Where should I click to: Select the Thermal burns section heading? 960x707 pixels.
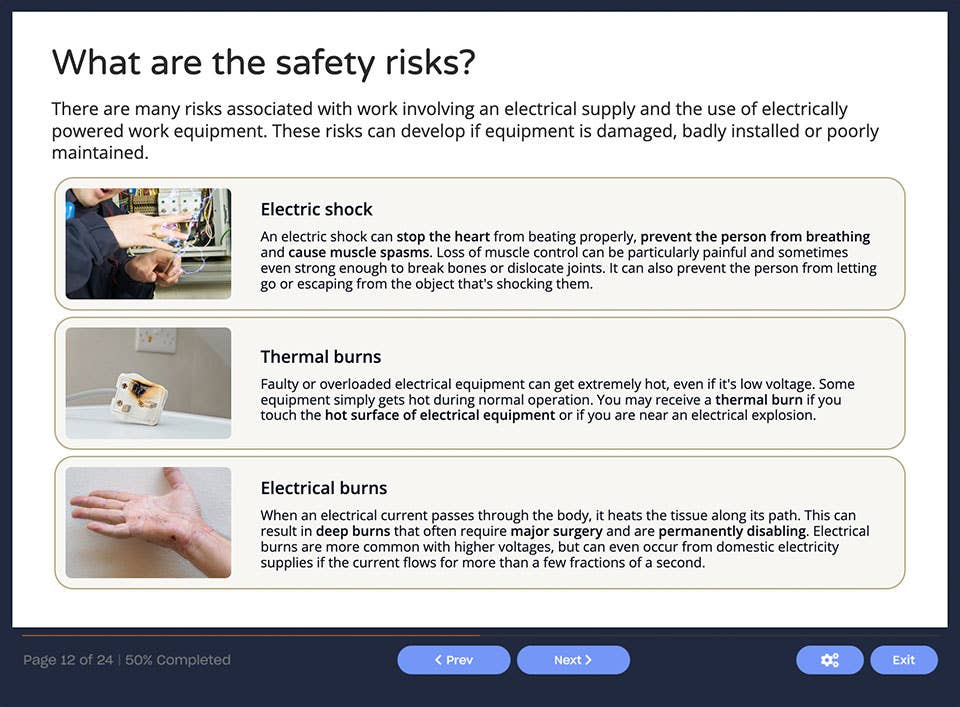pos(321,357)
